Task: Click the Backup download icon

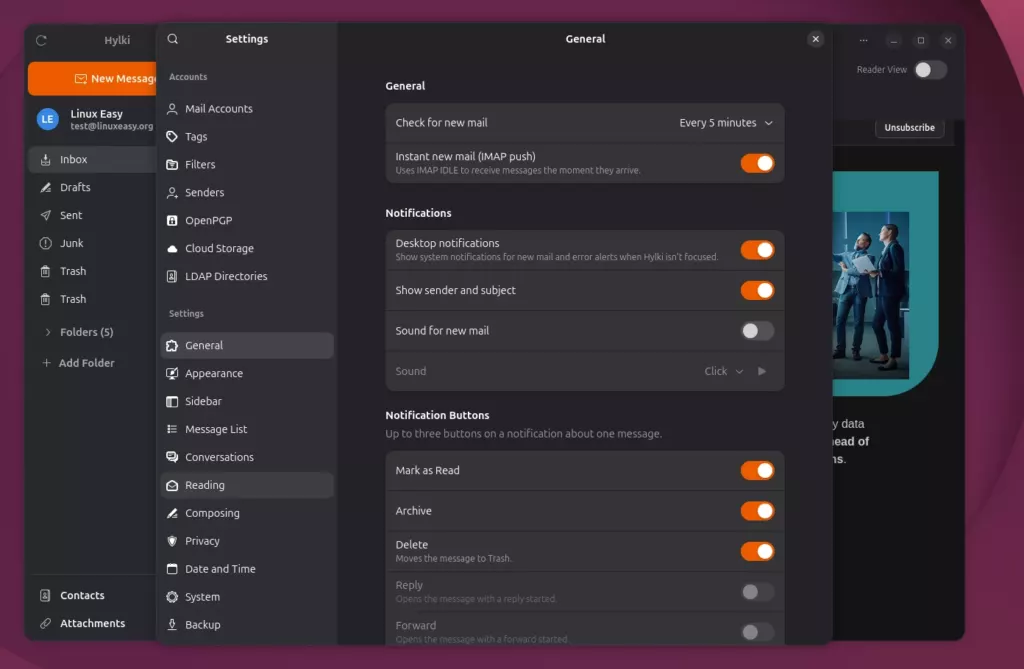Action: [x=172, y=625]
